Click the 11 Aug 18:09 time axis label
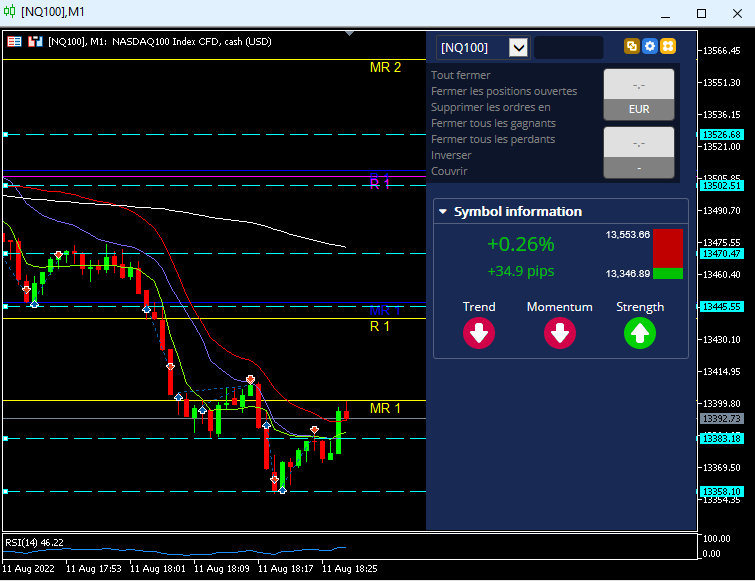 221,568
